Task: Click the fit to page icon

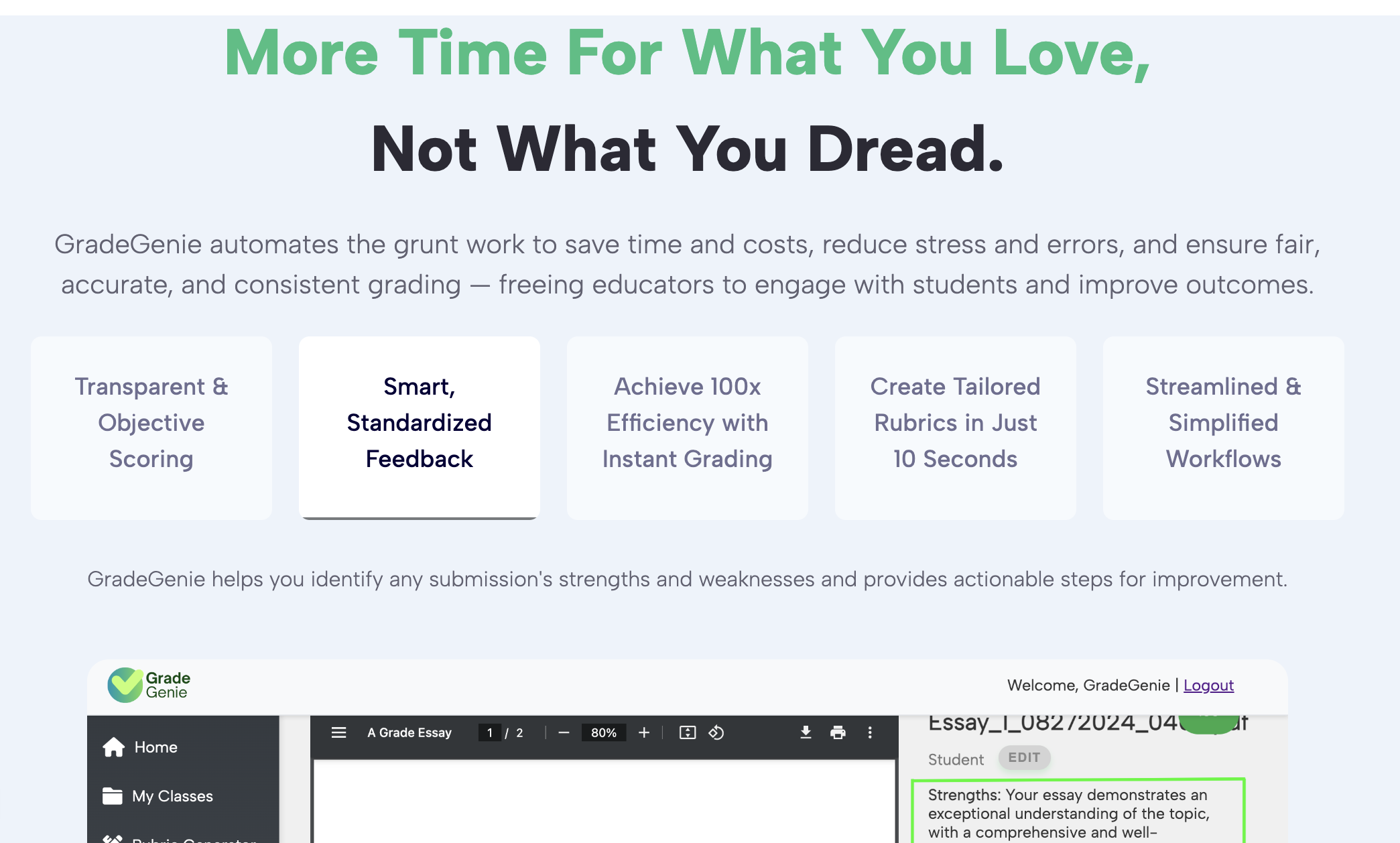Action: (688, 732)
